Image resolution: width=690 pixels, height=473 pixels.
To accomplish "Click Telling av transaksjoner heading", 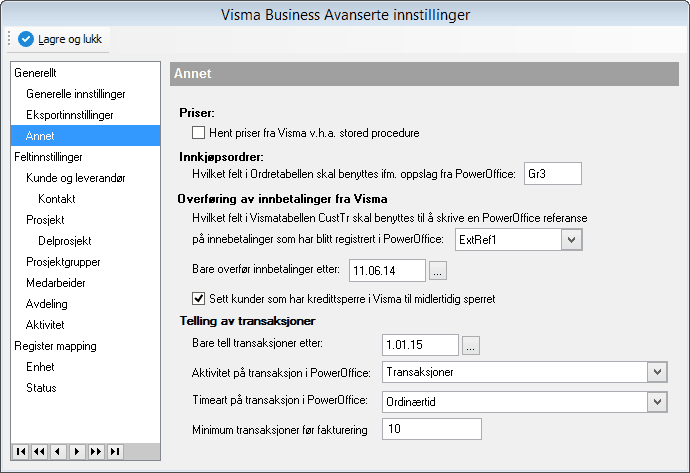I will (x=247, y=321).
